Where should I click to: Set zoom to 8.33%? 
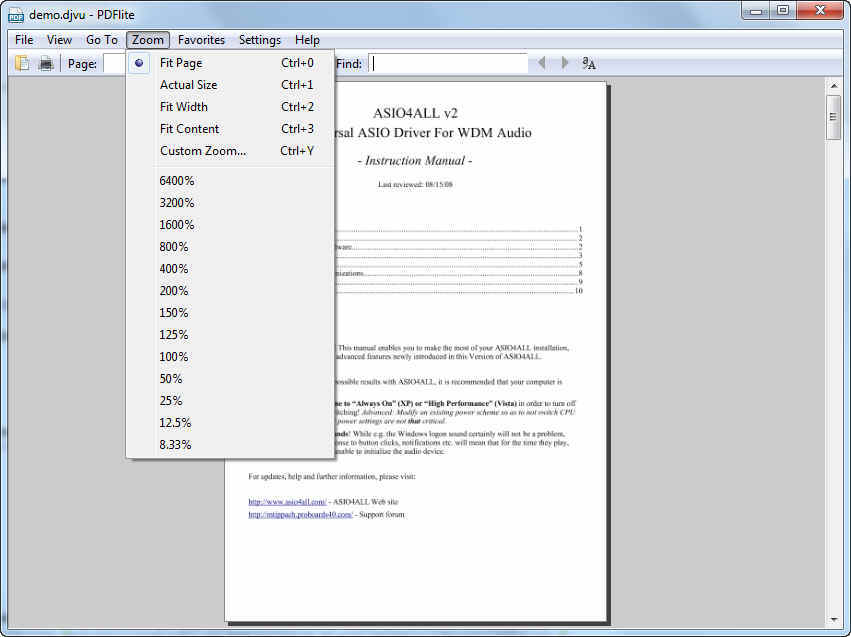pos(231,444)
